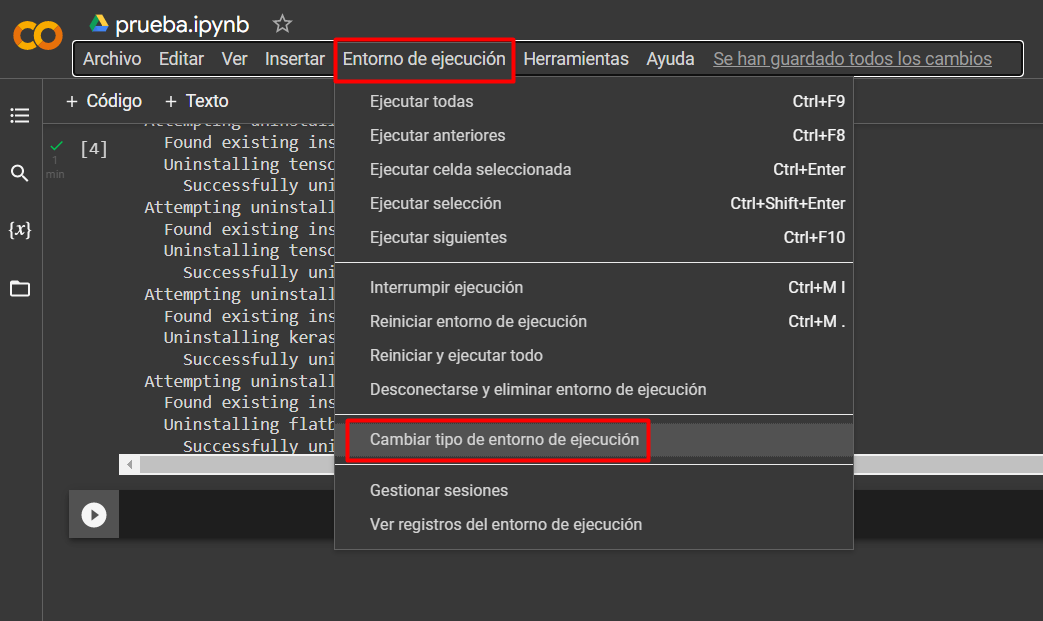Click the Se han guardado todos los cambios link
This screenshot has height=621, width=1043.
coord(852,59)
